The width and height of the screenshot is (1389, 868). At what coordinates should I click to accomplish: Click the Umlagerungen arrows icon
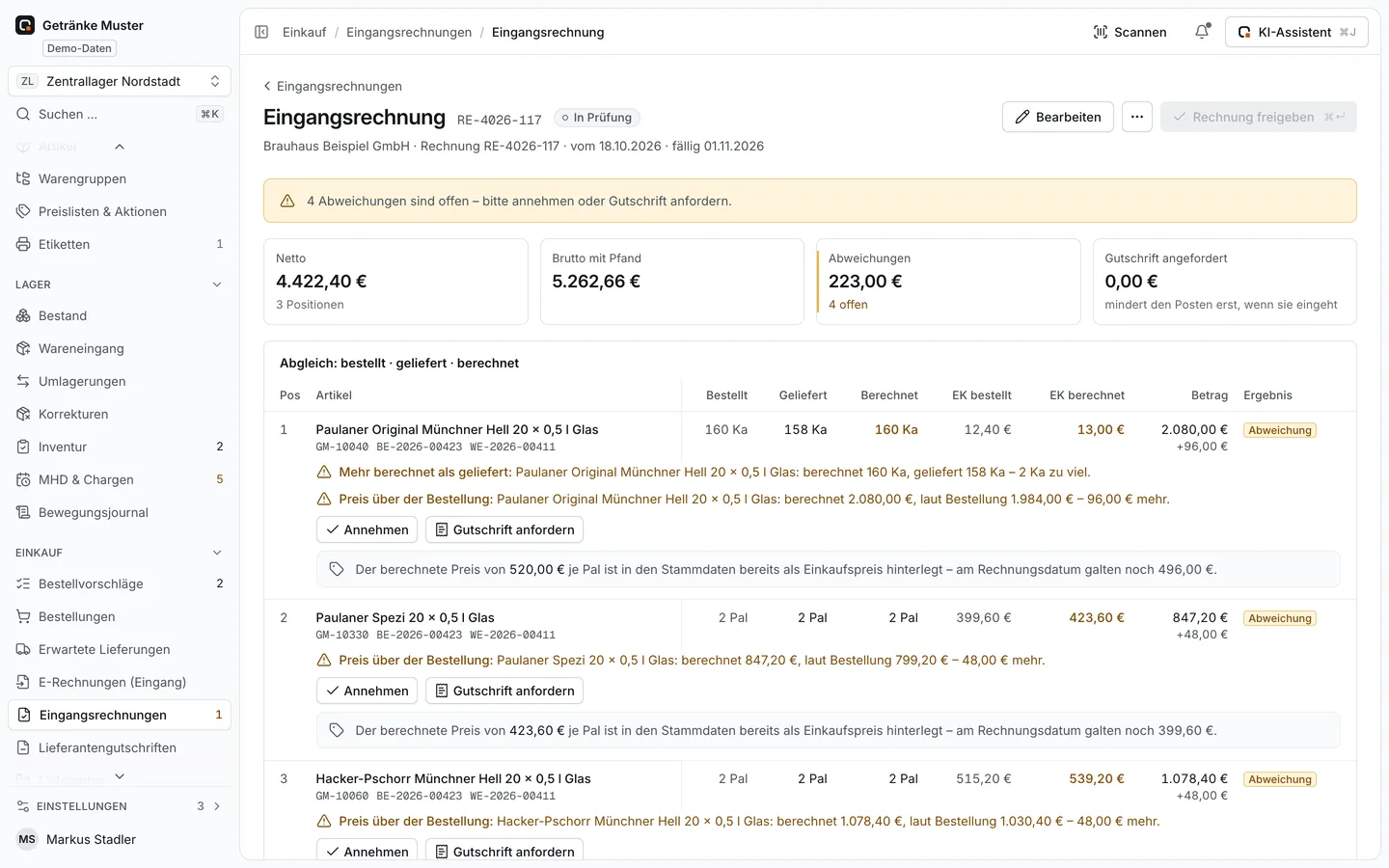pos(23,381)
